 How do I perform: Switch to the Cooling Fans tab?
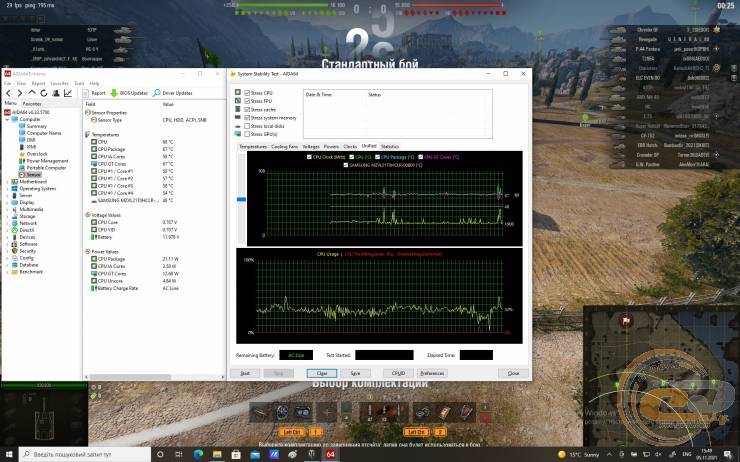285,147
